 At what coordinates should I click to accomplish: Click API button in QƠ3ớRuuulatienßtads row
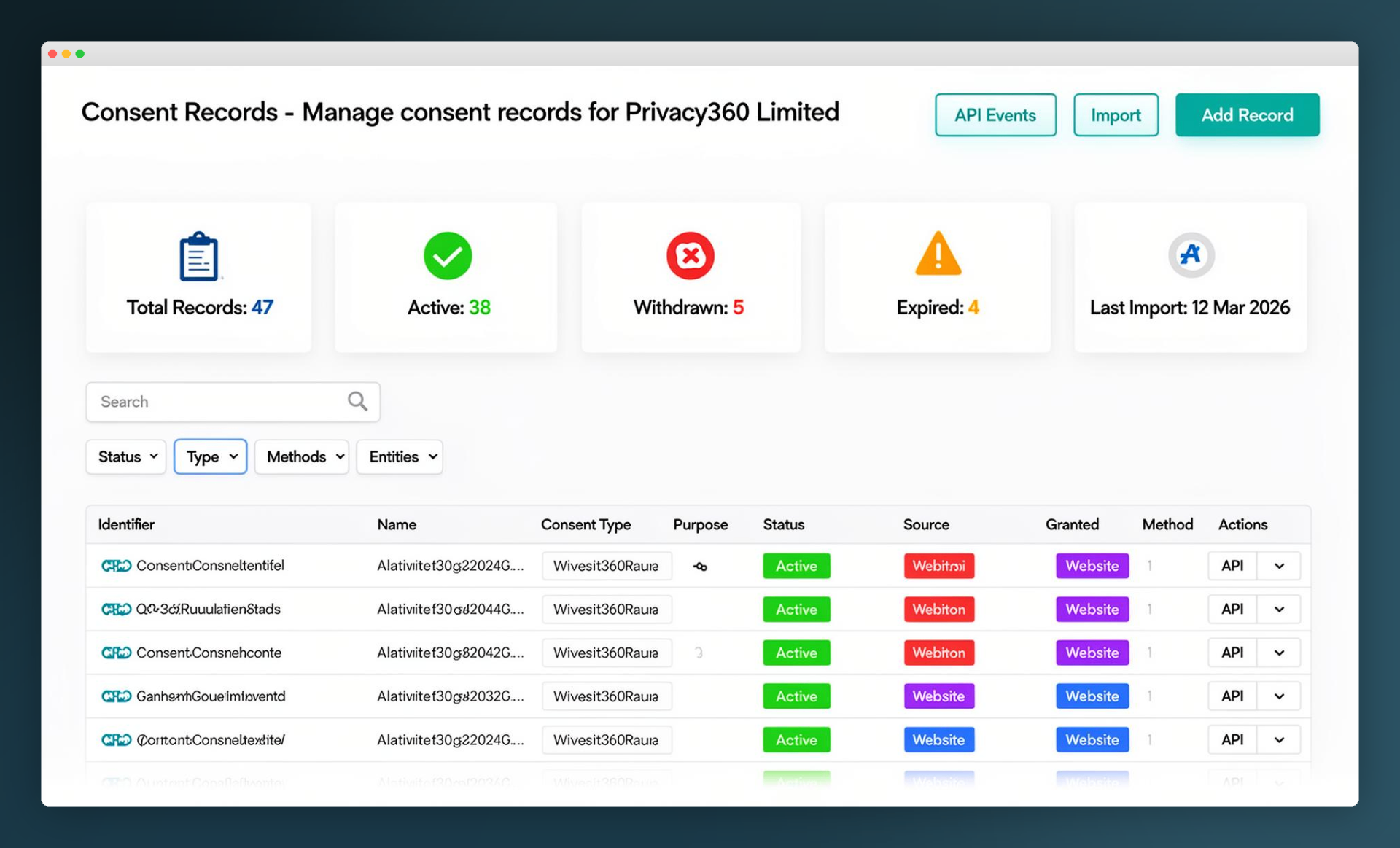point(1232,609)
